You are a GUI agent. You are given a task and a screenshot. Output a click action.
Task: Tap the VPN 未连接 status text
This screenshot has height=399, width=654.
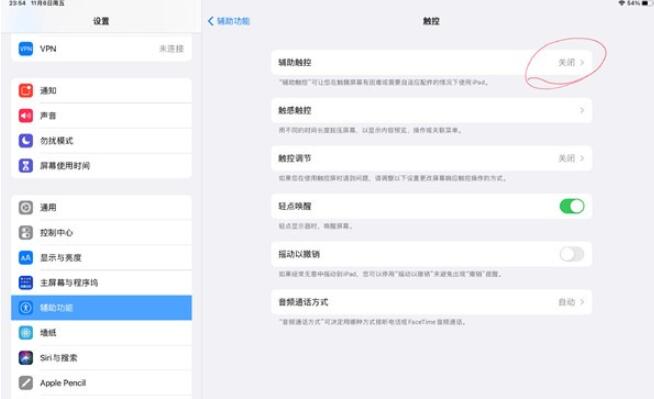coord(171,49)
